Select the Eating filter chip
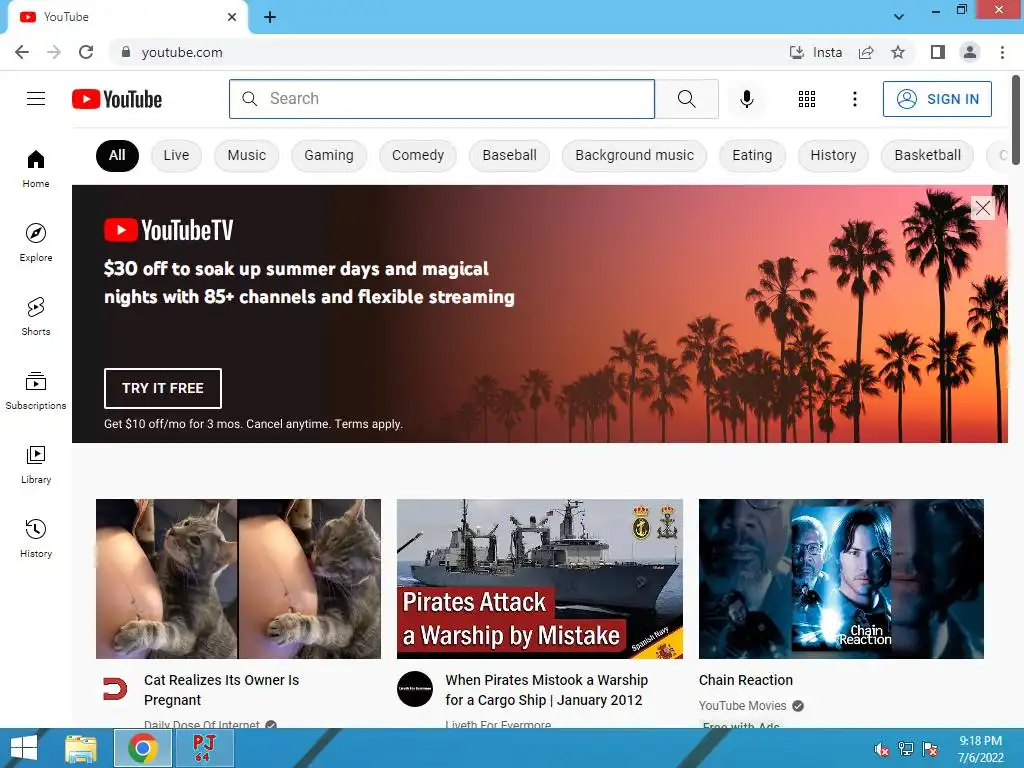The height and width of the screenshot is (768, 1024). coord(752,155)
